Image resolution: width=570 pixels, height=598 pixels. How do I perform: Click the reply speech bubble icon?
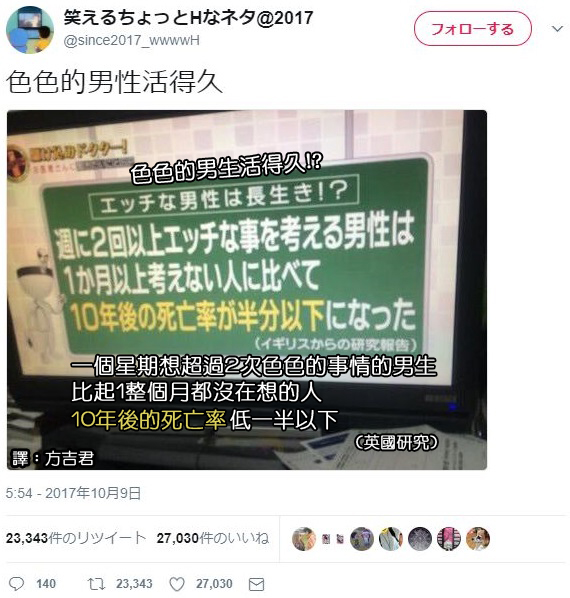(x=16, y=584)
